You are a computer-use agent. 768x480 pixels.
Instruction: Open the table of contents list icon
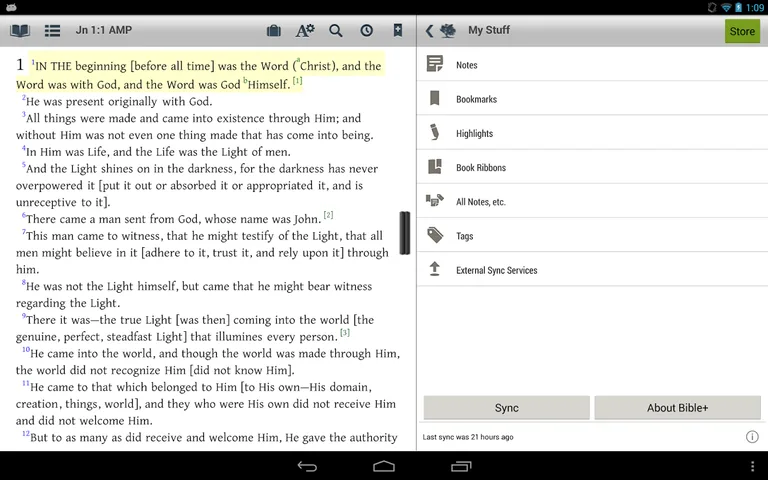click(x=52, y=31)
